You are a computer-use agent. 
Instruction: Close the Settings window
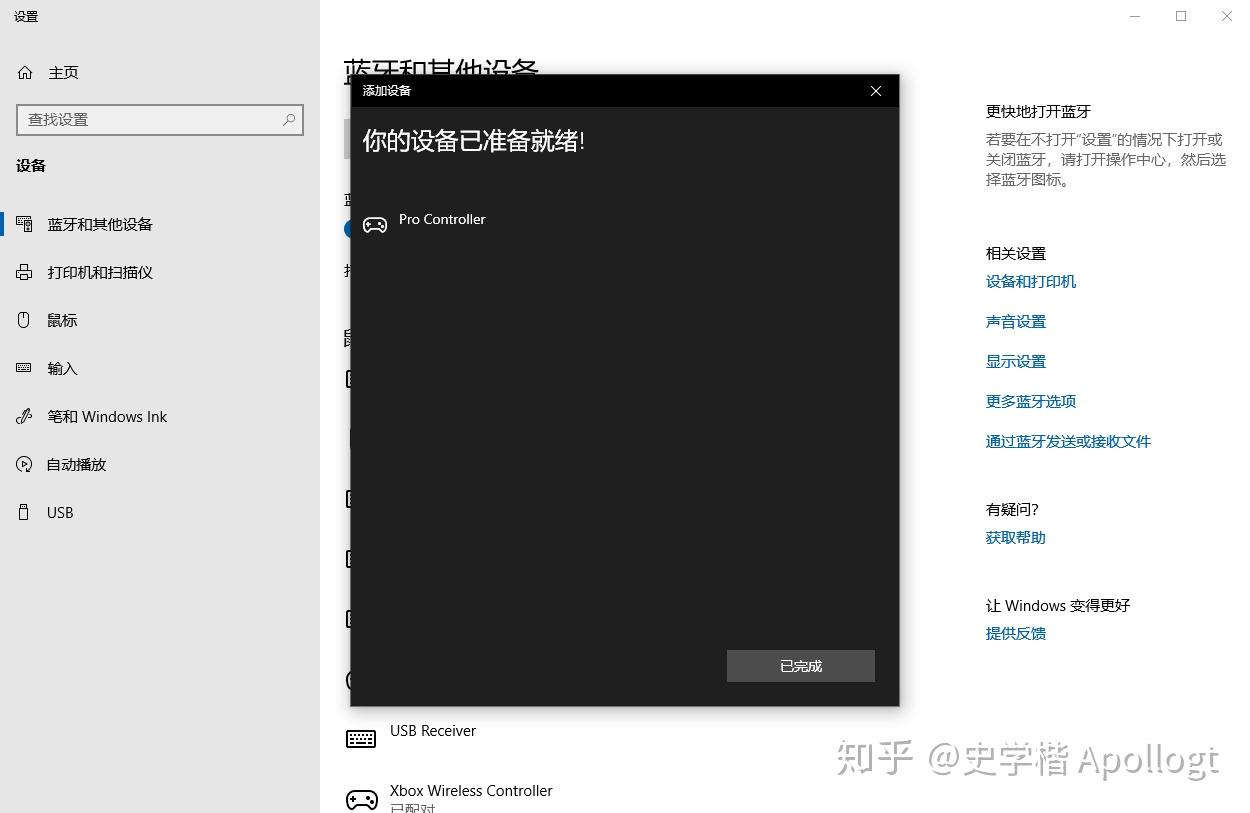point(1227,16)
